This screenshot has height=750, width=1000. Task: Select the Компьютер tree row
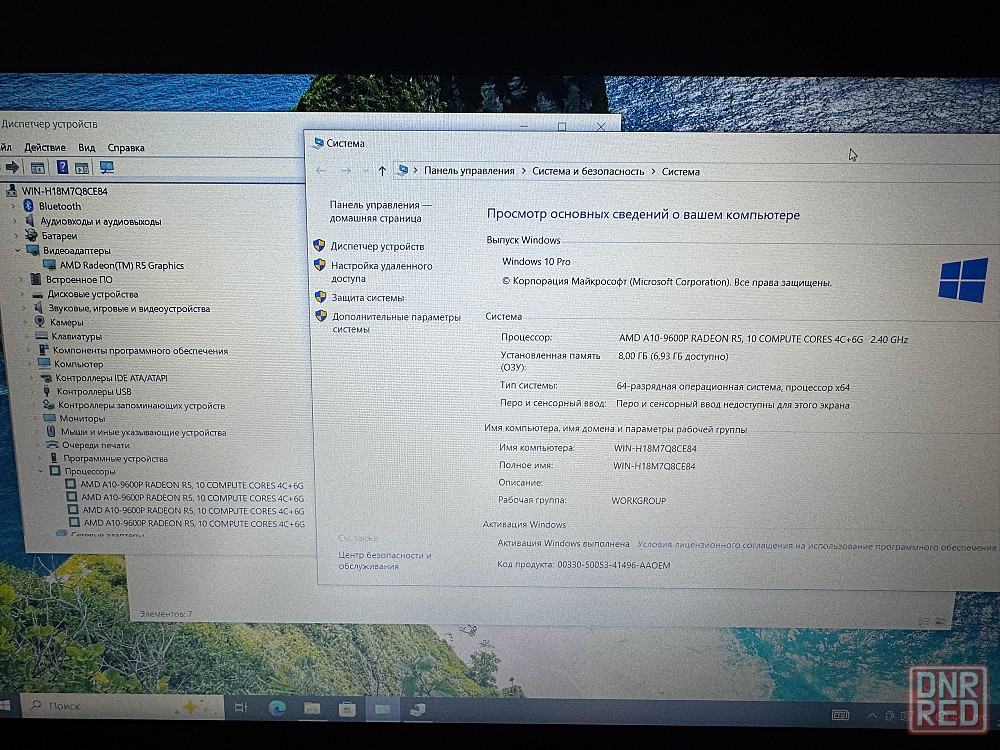tap(78, 364)
